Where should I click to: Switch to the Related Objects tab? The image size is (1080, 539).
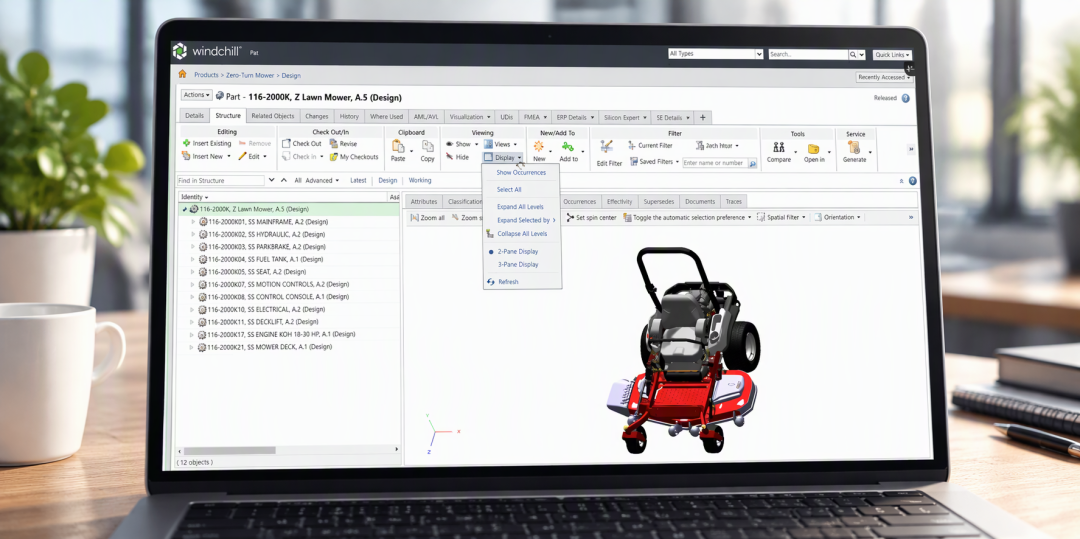click(273, 116)
